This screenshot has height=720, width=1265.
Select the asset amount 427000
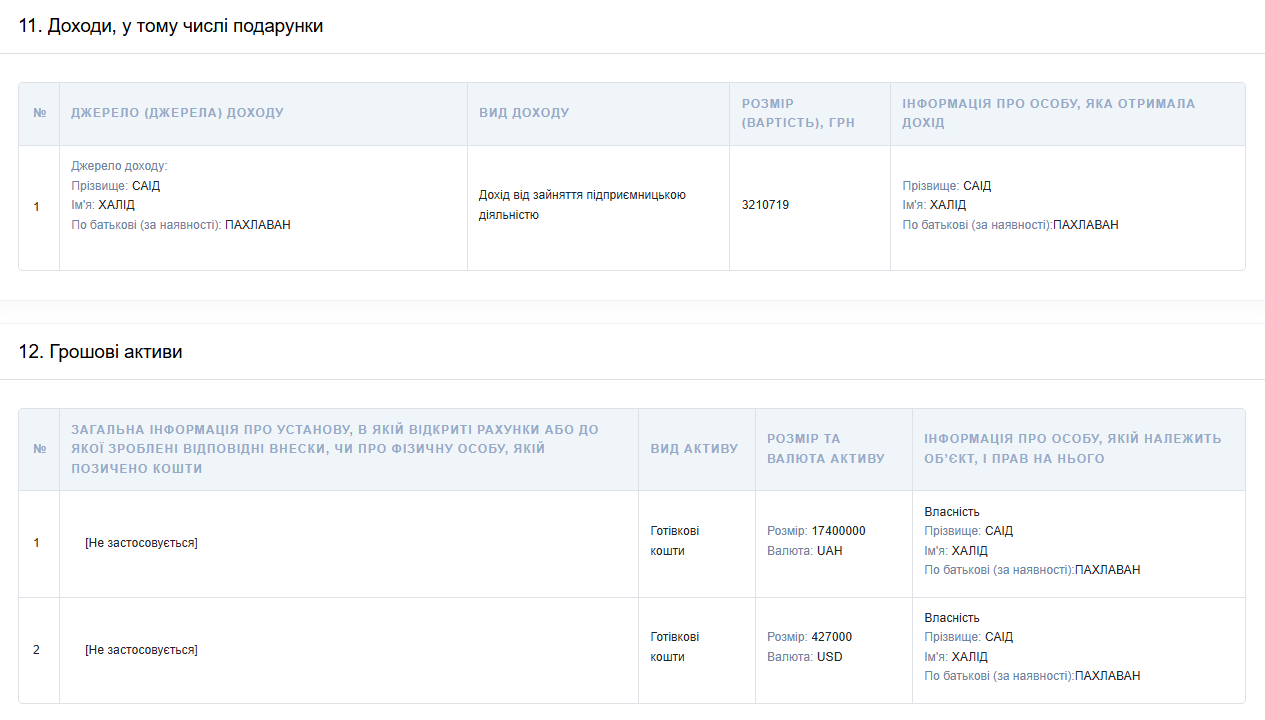pos(831,637)
